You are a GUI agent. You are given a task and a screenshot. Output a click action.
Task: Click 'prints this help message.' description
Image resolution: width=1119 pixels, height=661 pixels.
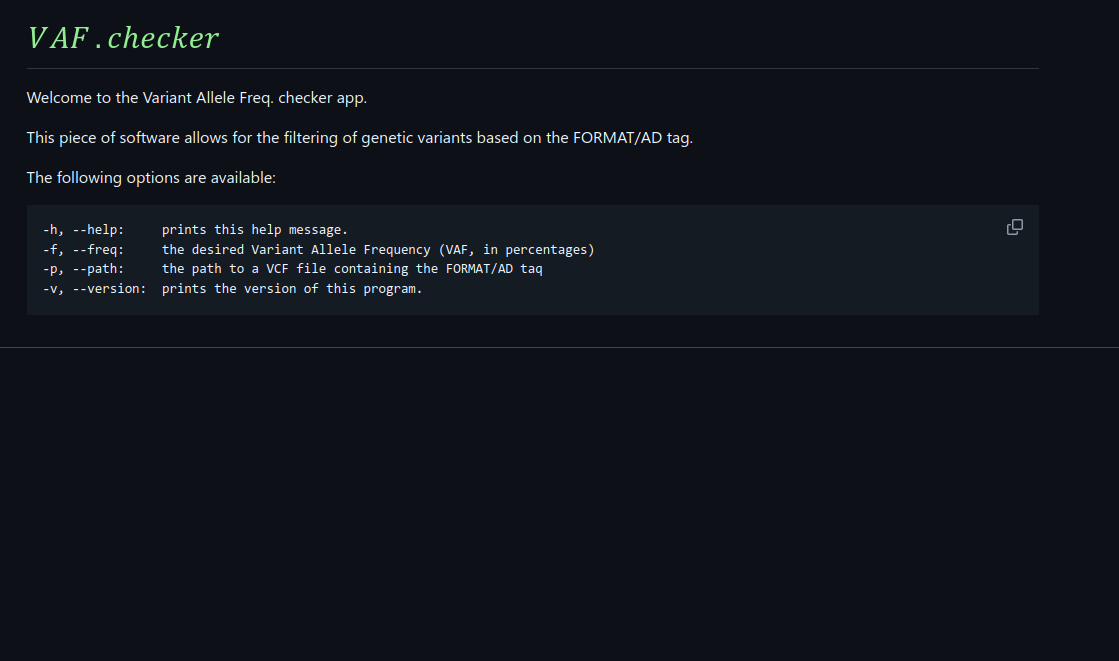[255, 230]
